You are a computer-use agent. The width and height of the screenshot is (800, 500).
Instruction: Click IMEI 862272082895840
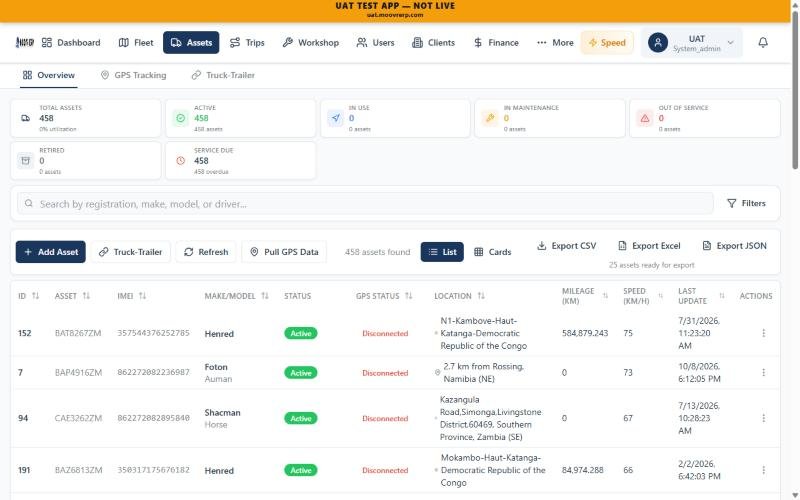tap(154, 418)
